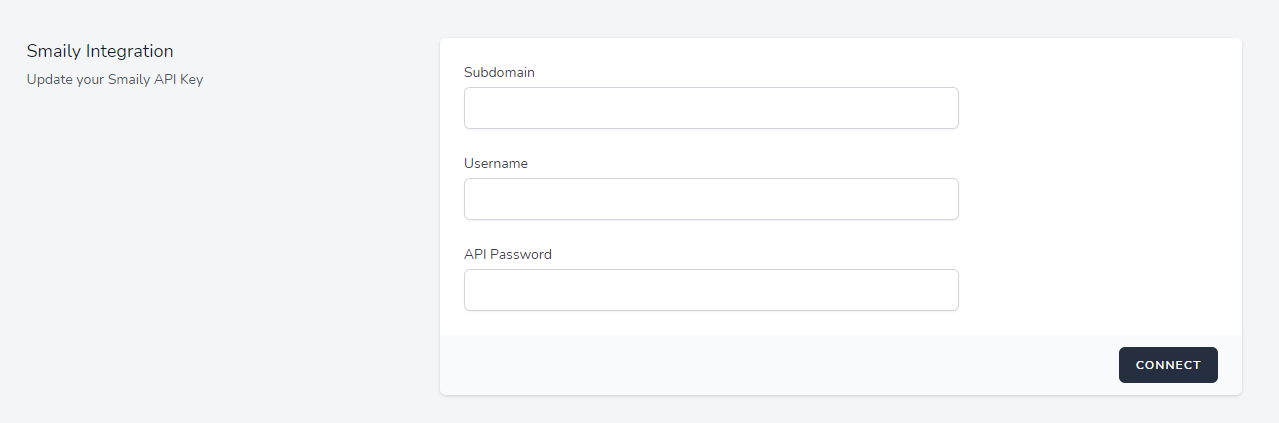This screenshot has height=423, width=1279.
Task: Click the Smaily Integration heading
Action: click(x=100, y=51)
